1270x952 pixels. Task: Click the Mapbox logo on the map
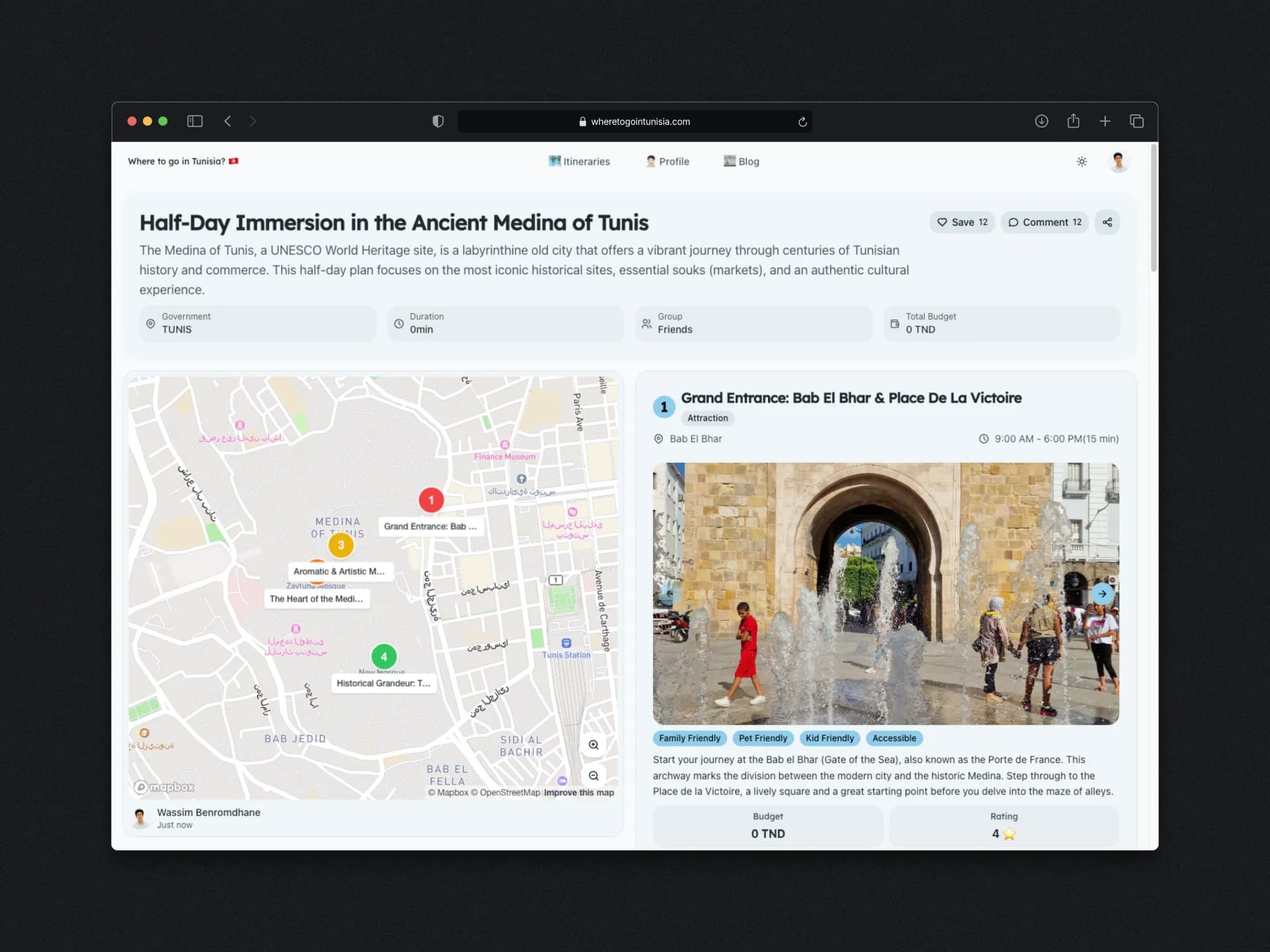coord(163,787)
